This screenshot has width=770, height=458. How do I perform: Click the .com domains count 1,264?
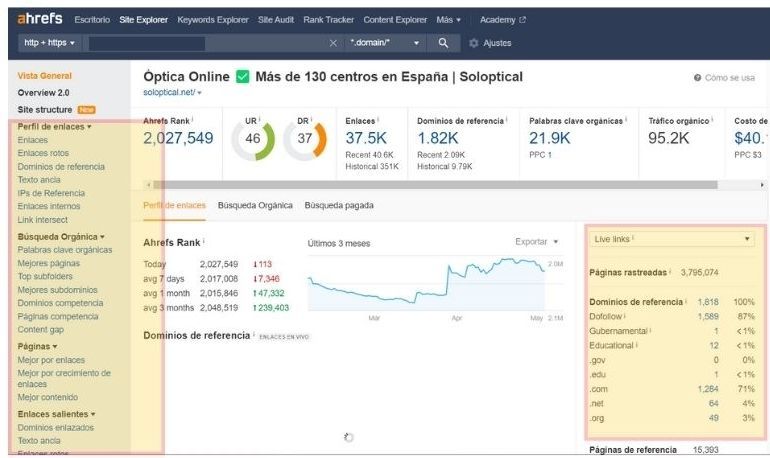pyautogui.click(x=708, y=389)
